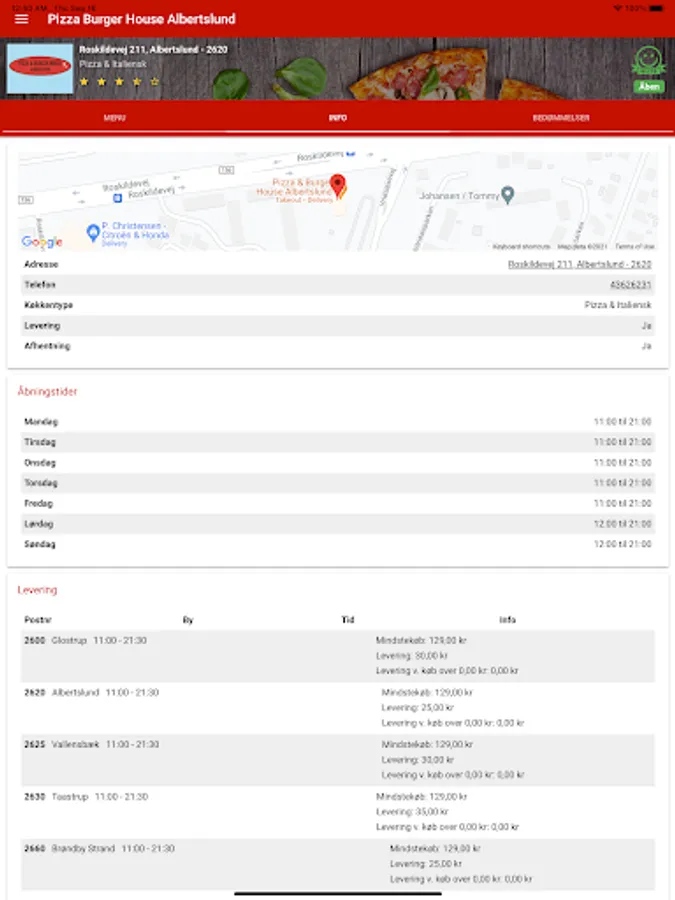Click the yellow star rating row
Viewport: 675px width, 900px height.
pyautogui.click(x=119, y=82)
